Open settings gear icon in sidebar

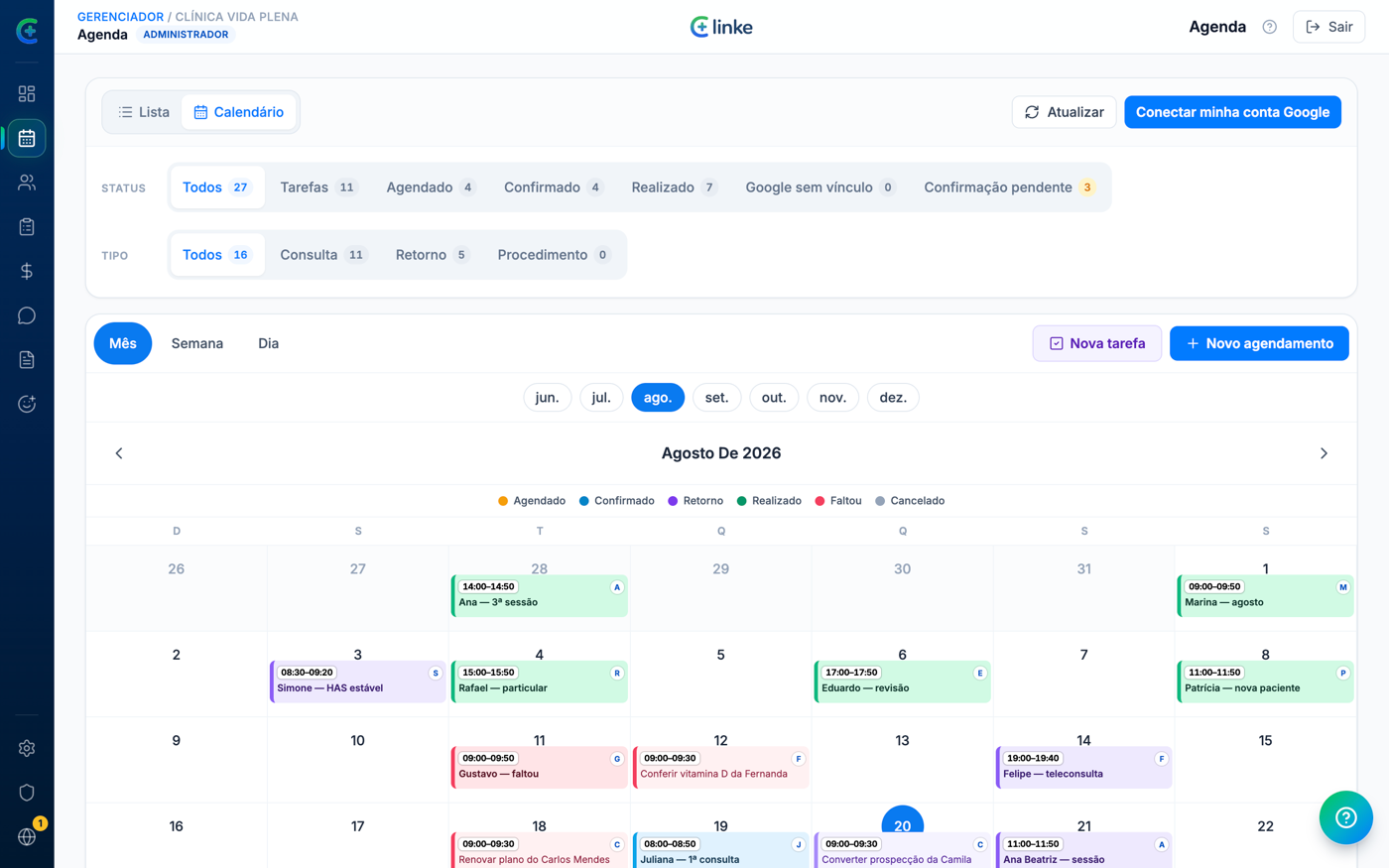tap(27, 748)
